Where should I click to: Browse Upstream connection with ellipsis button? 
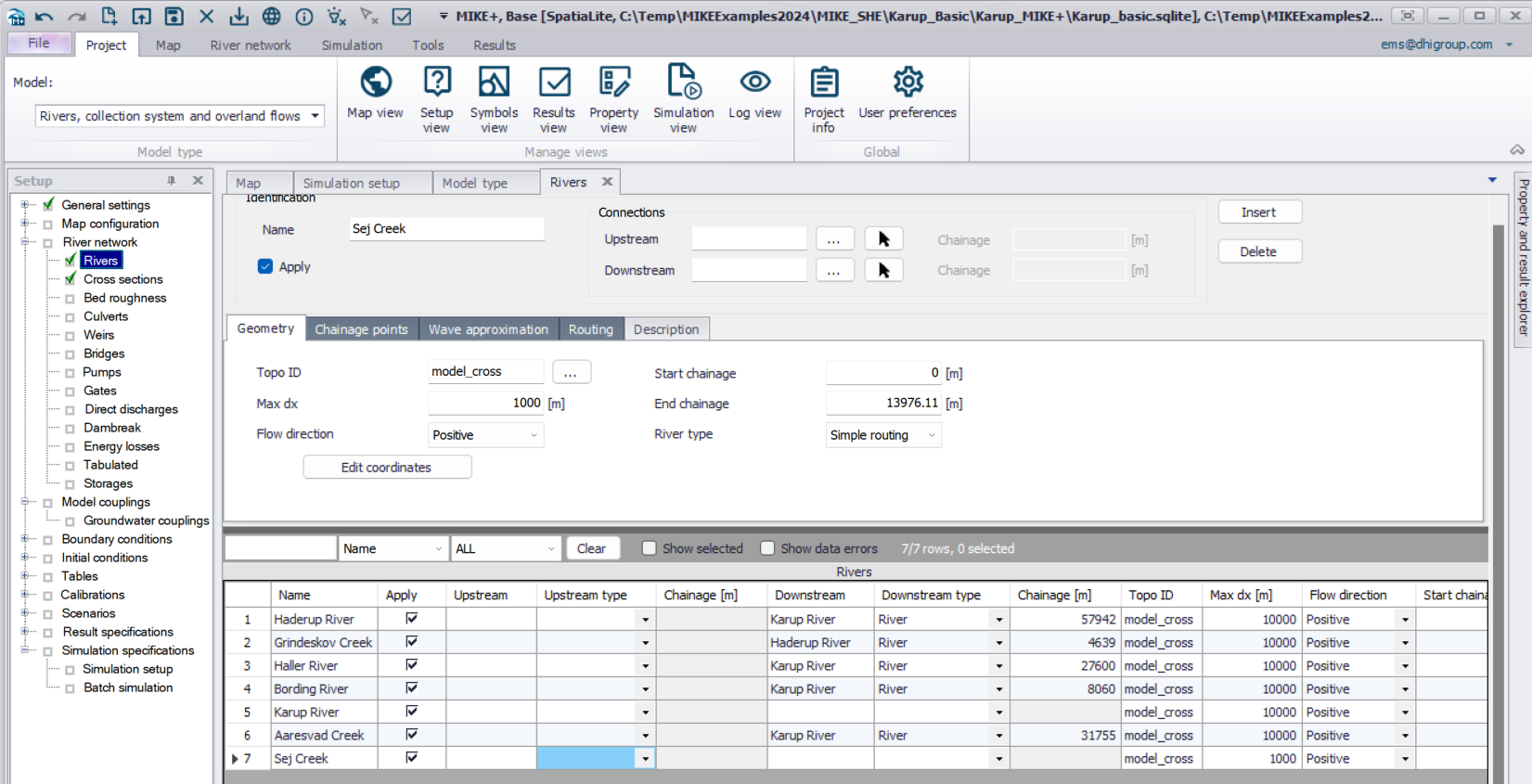point(834,239)
